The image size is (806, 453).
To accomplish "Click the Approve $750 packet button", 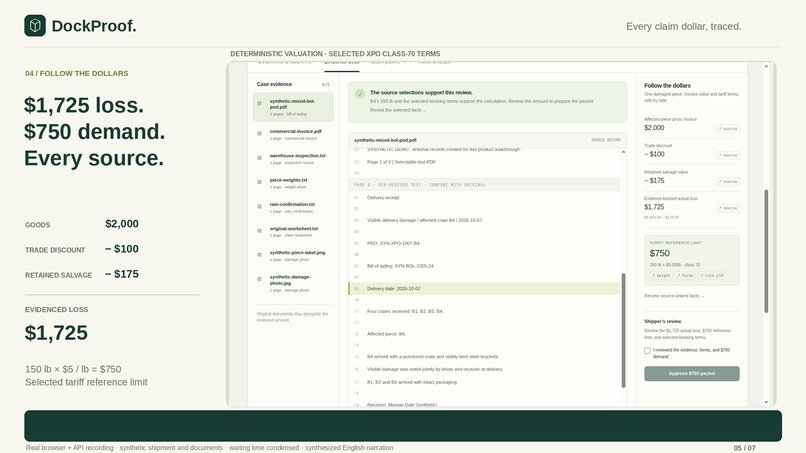I will (691, 373).
